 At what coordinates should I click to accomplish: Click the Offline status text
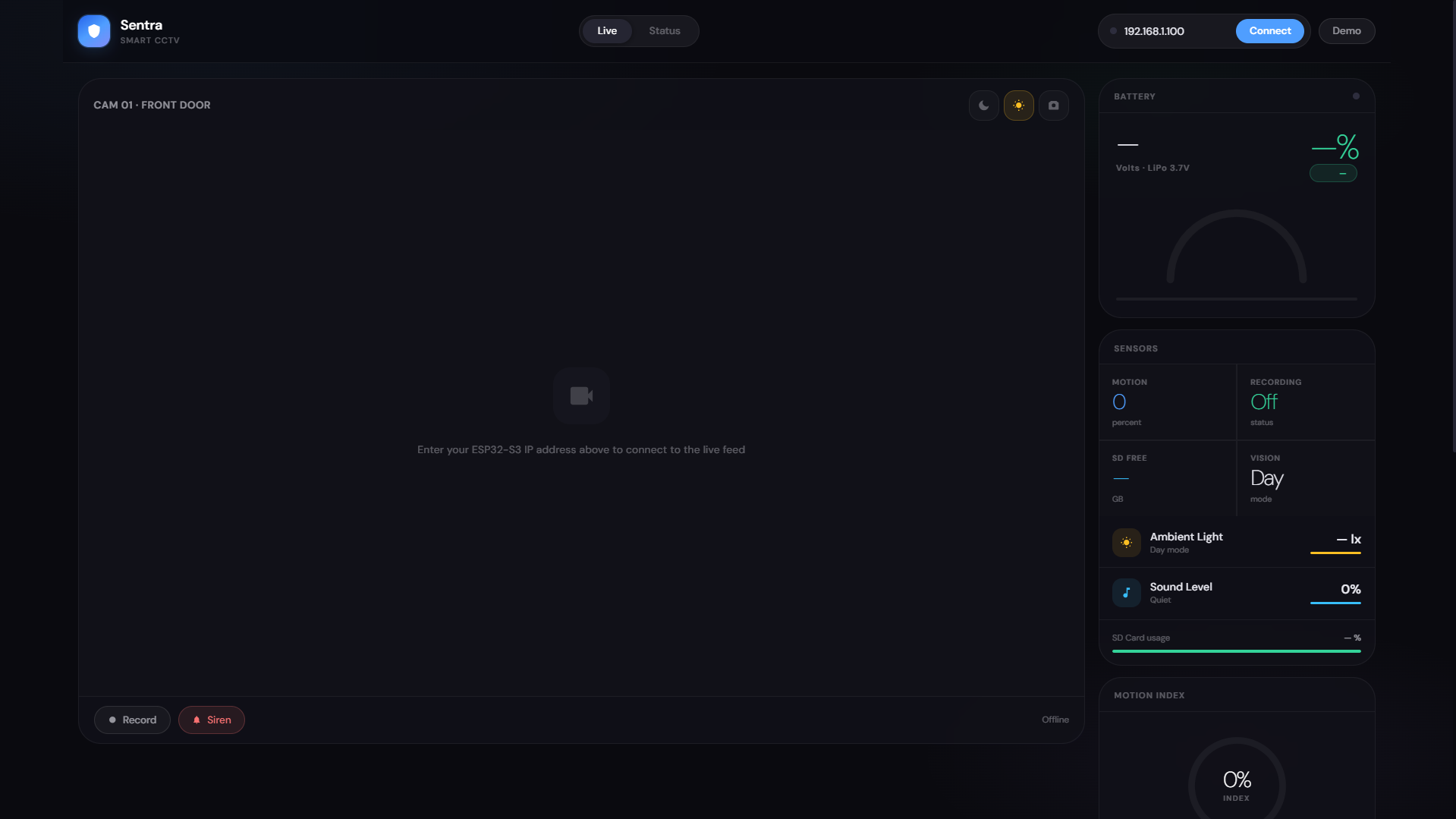[1055, 720]
